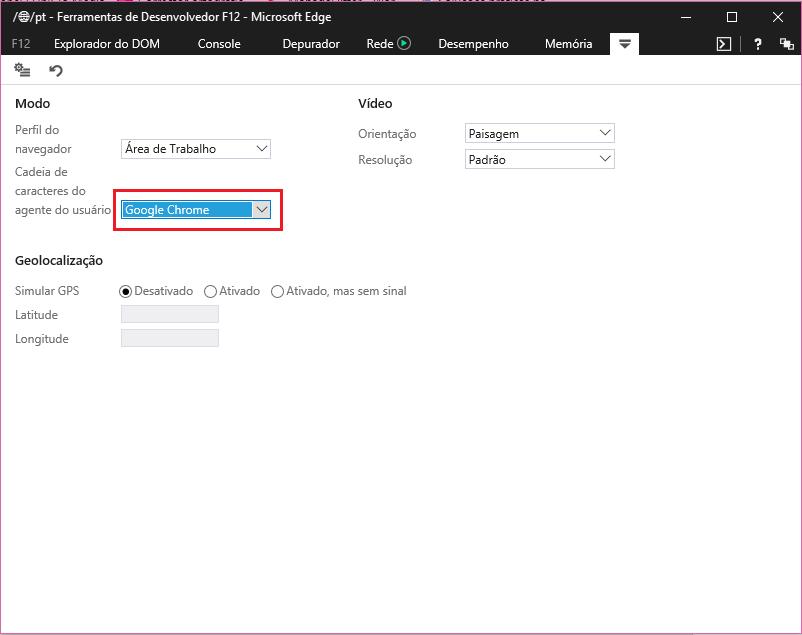This screenshot has height=635, width=802.
Task: Open the more tools overflow tab icon
Action: [625, 44]
